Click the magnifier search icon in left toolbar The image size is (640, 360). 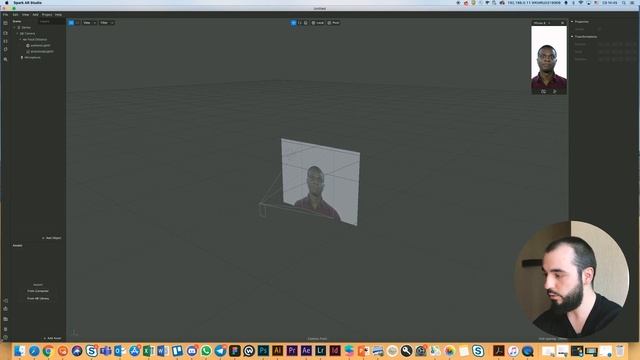pos(5,59)
